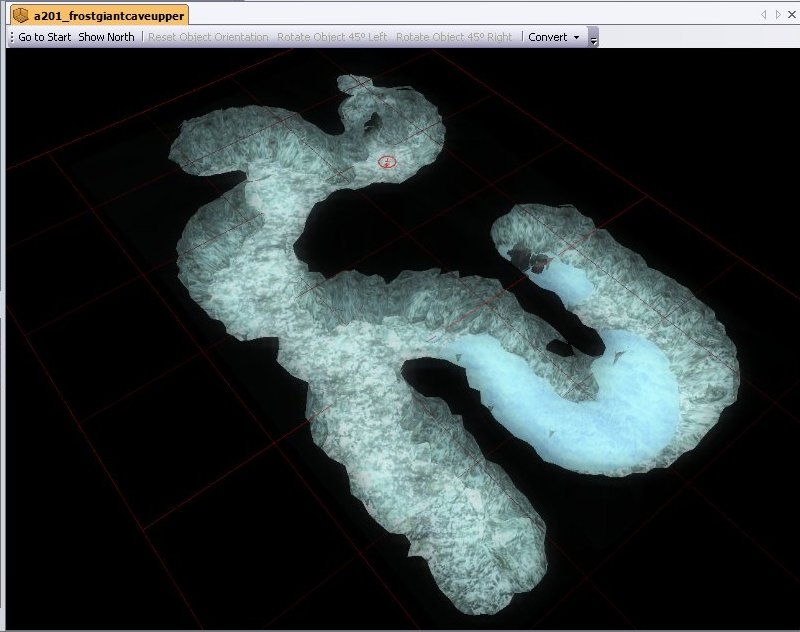Select the red start location marker
The width and height of the screenshot is (800, 632).
(x=387, y=161)
